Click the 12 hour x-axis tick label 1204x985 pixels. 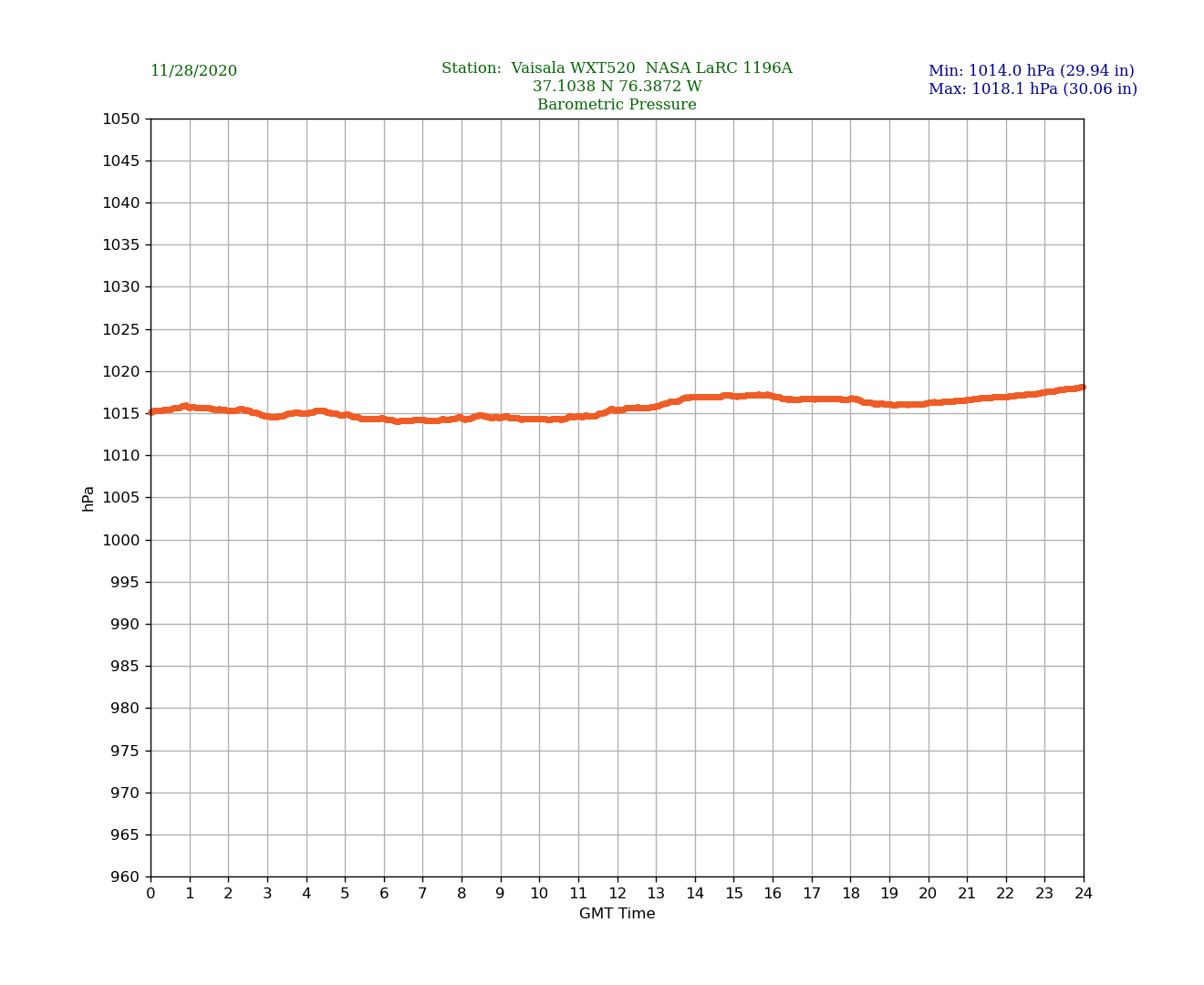pyautogui.click(x=618, y=894)
